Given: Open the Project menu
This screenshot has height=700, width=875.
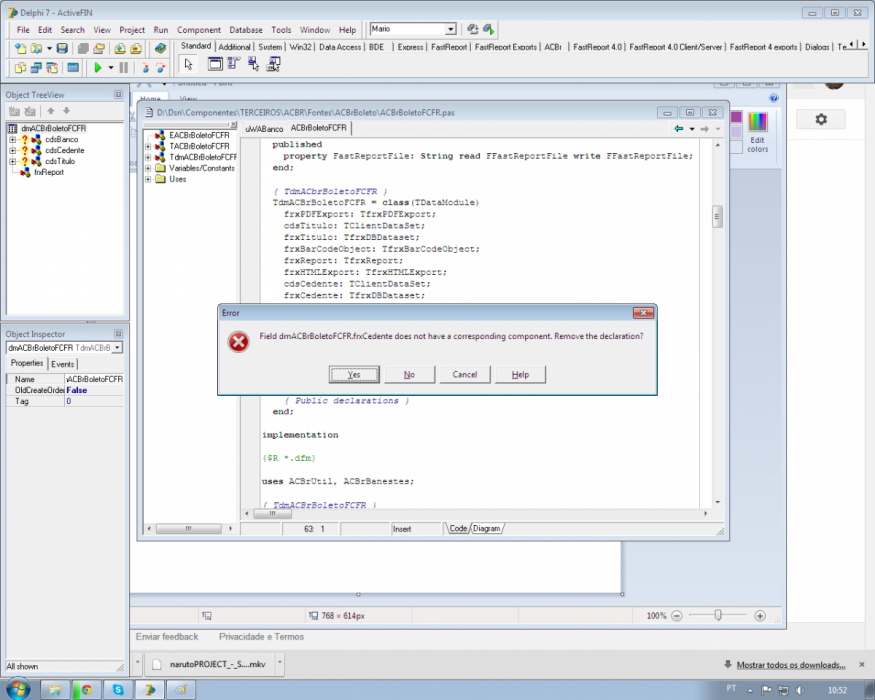Looking at the screenshot, I should point(132,30).
